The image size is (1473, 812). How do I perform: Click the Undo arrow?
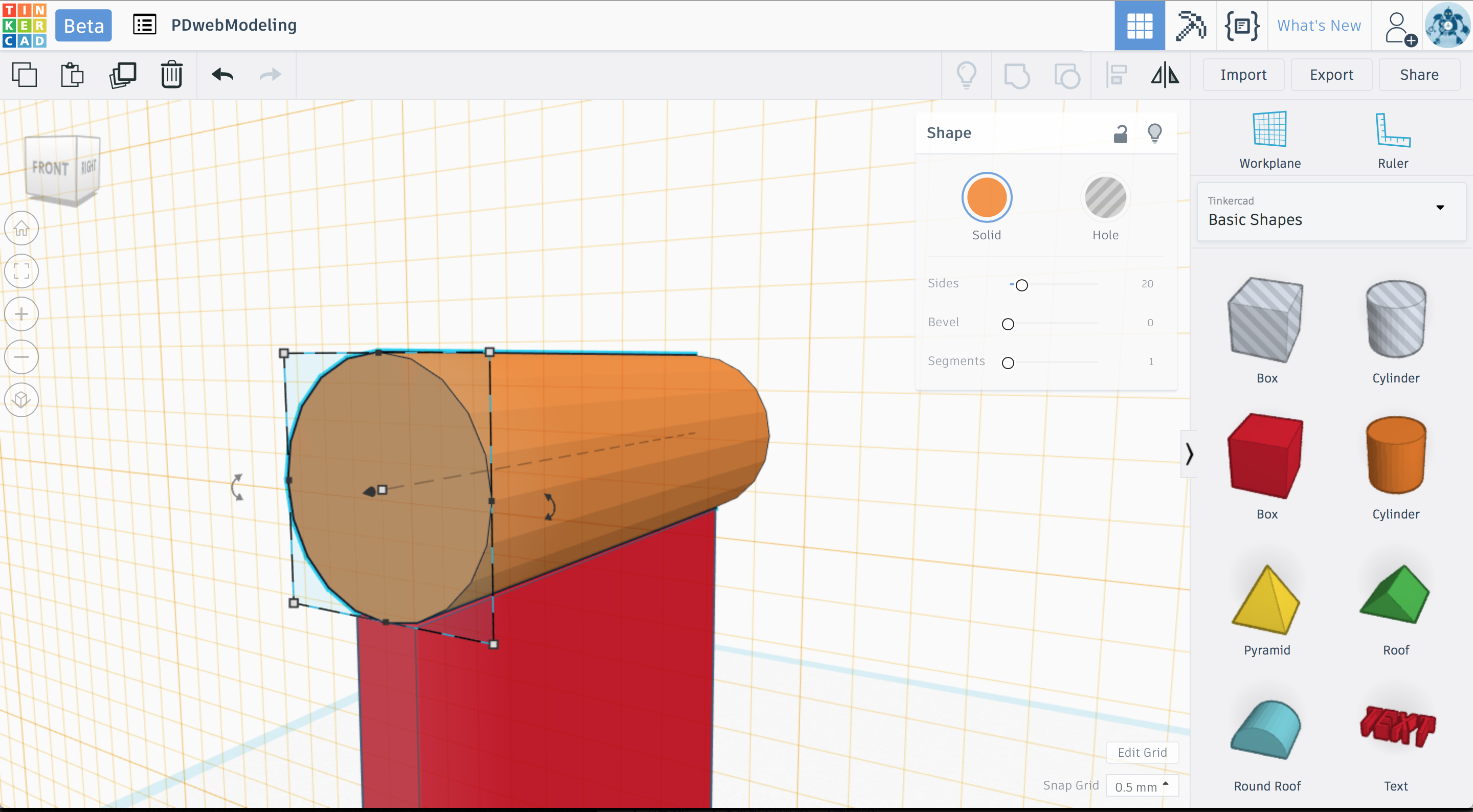tap(222, 75)
